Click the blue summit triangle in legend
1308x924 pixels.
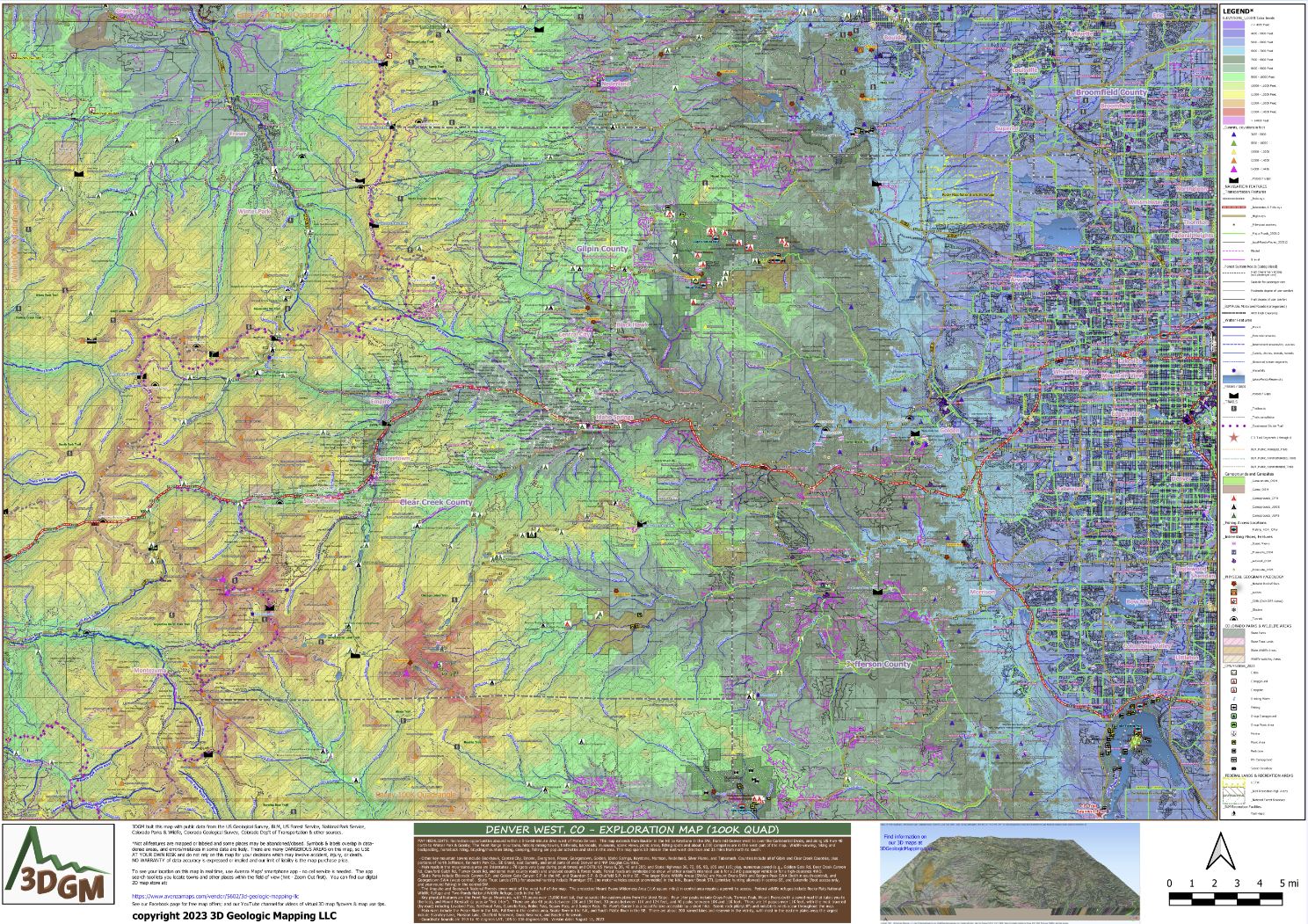[x=1234, y=135]
